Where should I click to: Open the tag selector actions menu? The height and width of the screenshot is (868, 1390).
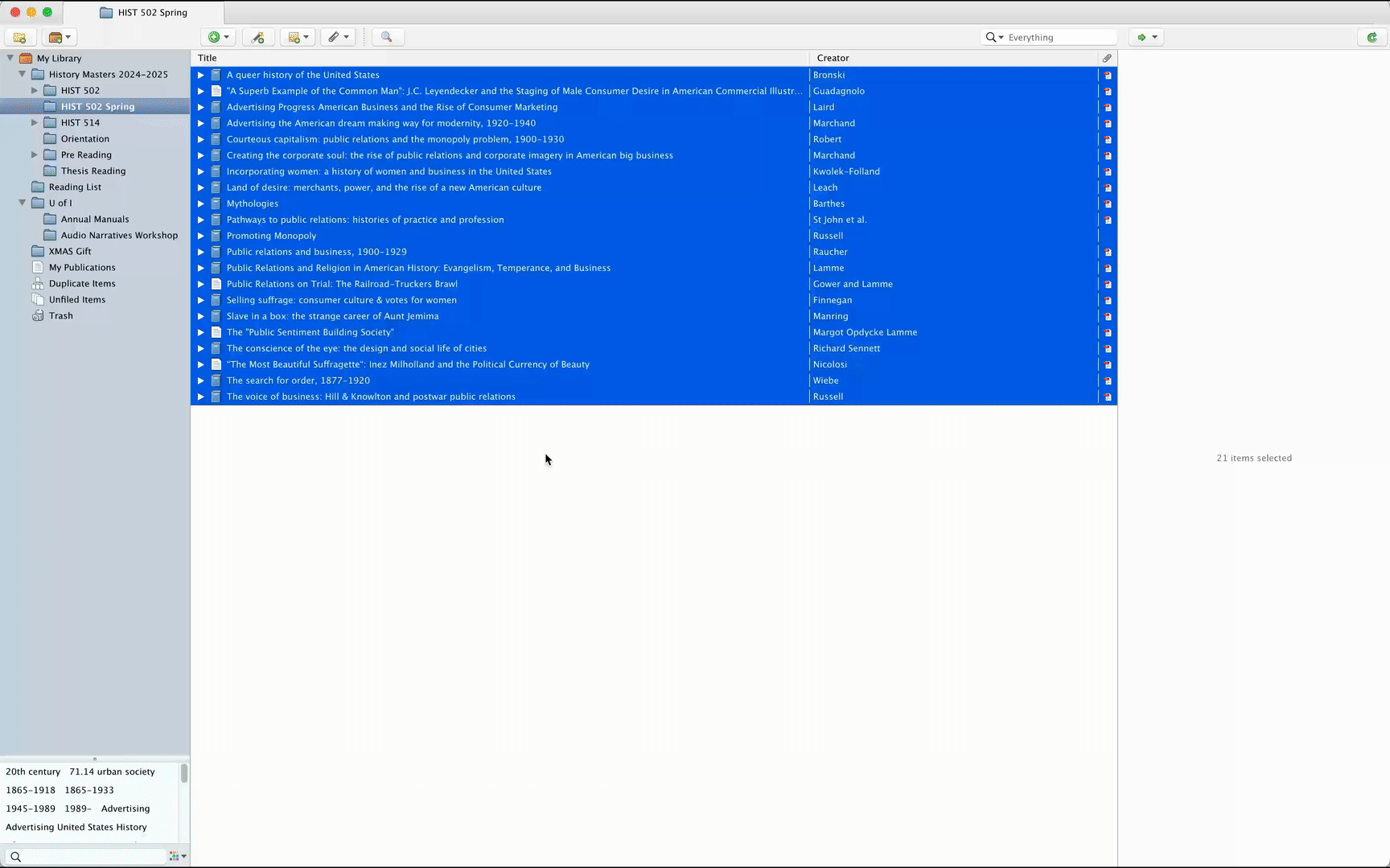[178, 857]
